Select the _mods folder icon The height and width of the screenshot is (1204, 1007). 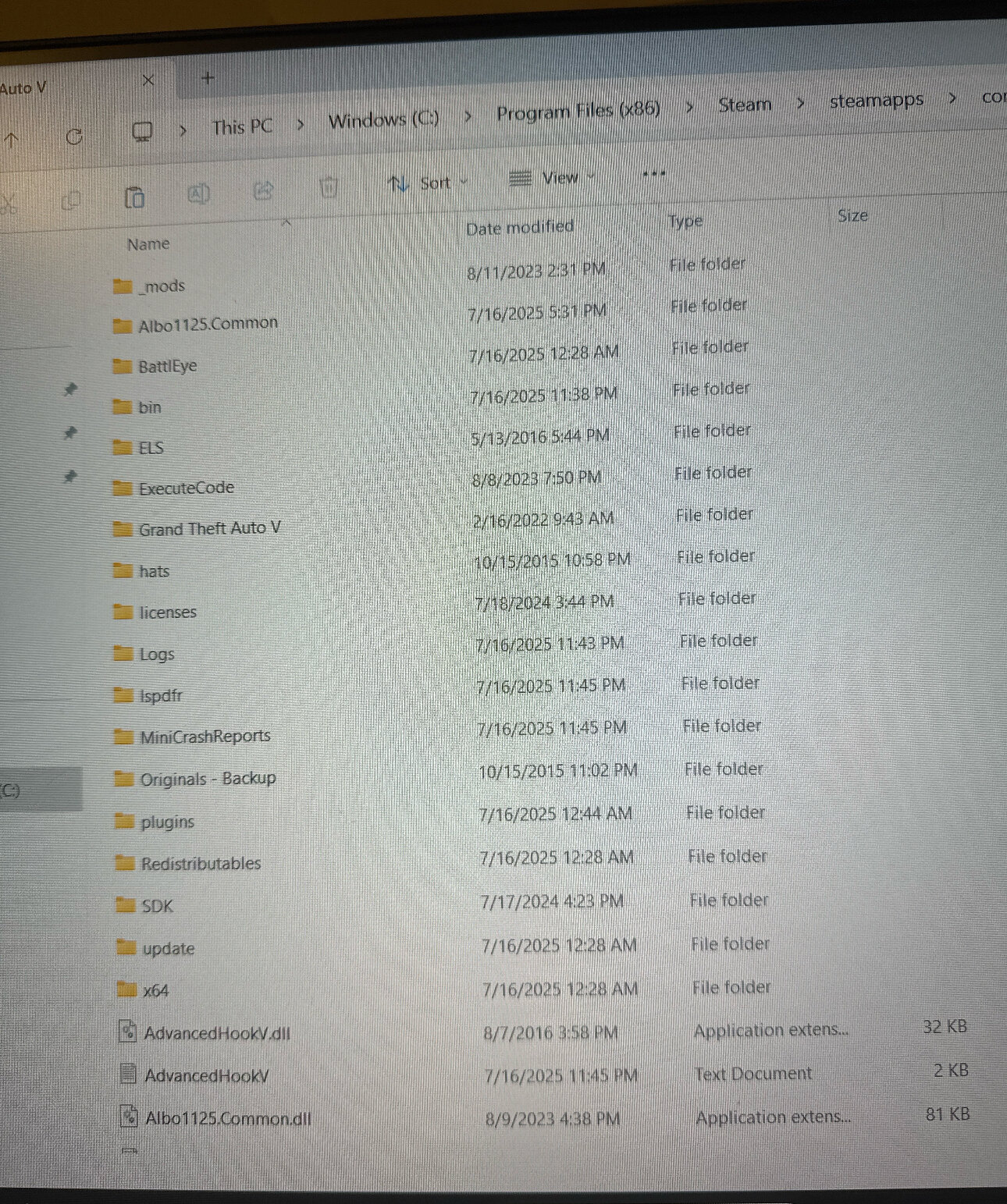[x=123, y=286]
